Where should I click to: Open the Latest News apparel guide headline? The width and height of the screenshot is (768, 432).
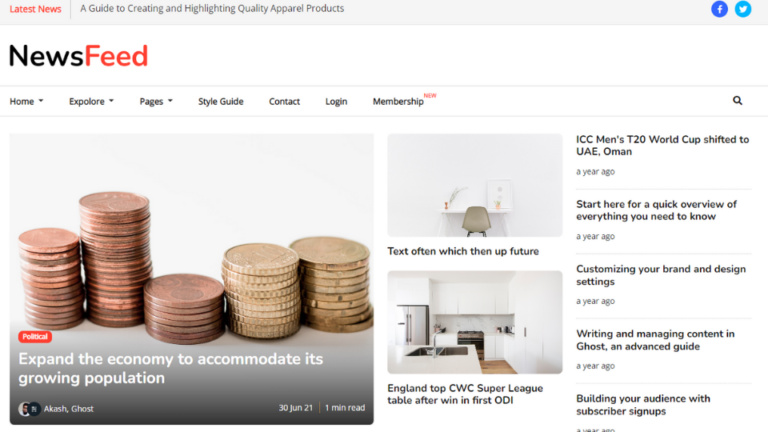(212, 8)
